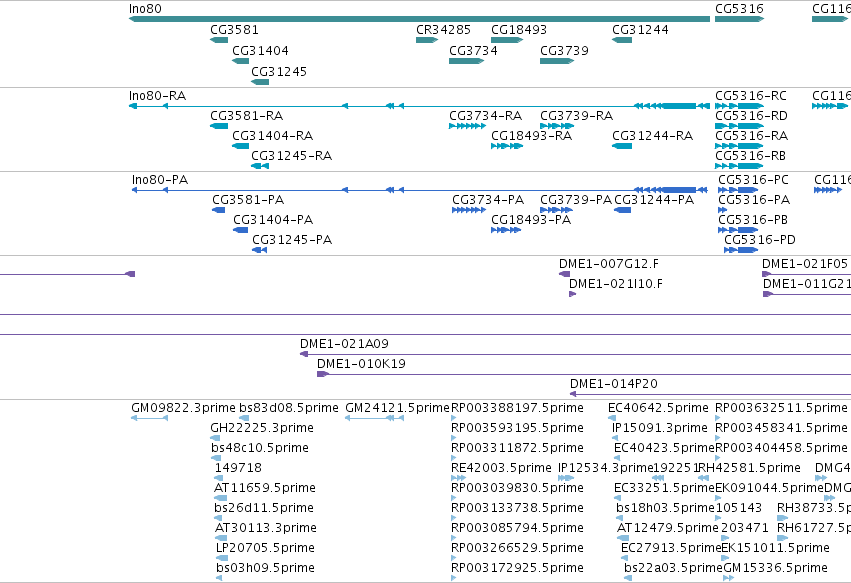Select the AT11659.5prime EST
851x583 pixels.
(x=220, y=498)
